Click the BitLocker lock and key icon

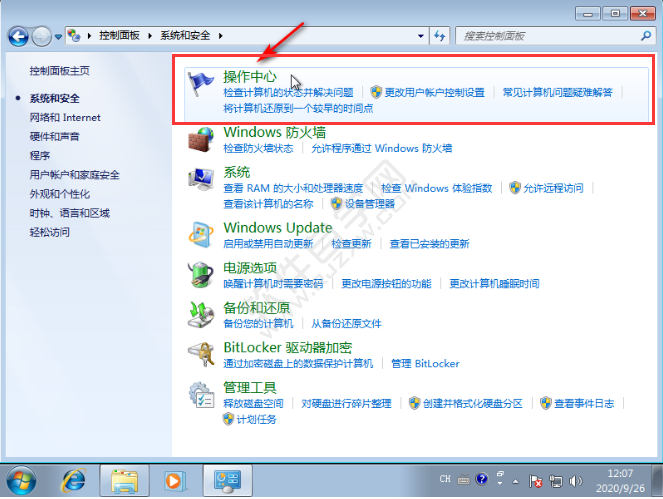201,354
